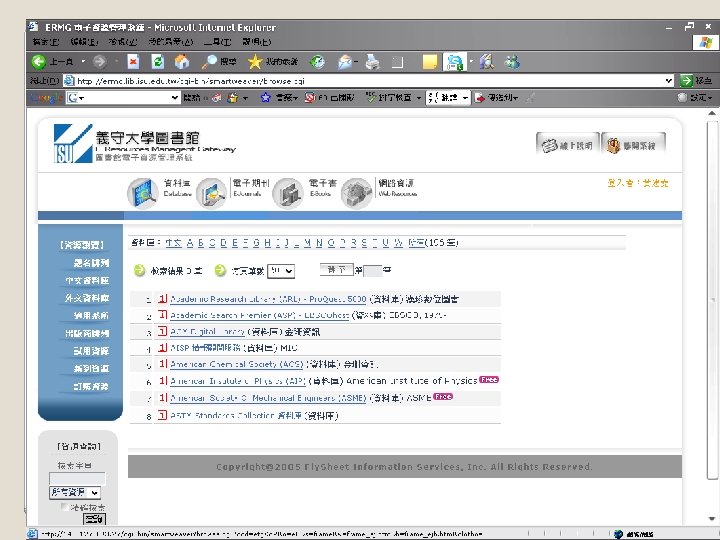Viewport: 720px width, 540px height.
Task: Open the Academic Research Library ProQuest 5000 link
Action: [x=268, y=299]
